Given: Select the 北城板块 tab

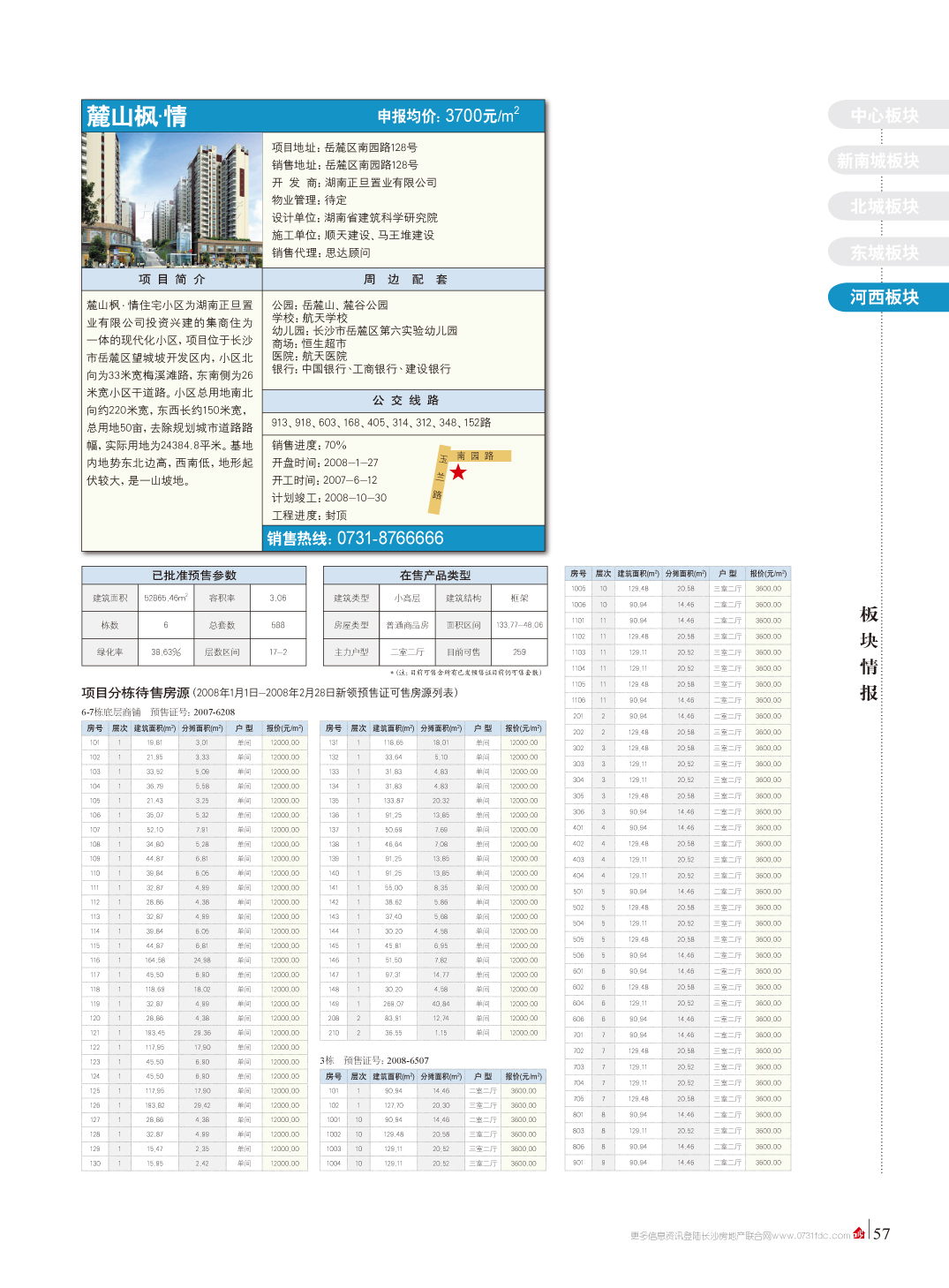Looking at the screenshot, I should tap(885, 207).
